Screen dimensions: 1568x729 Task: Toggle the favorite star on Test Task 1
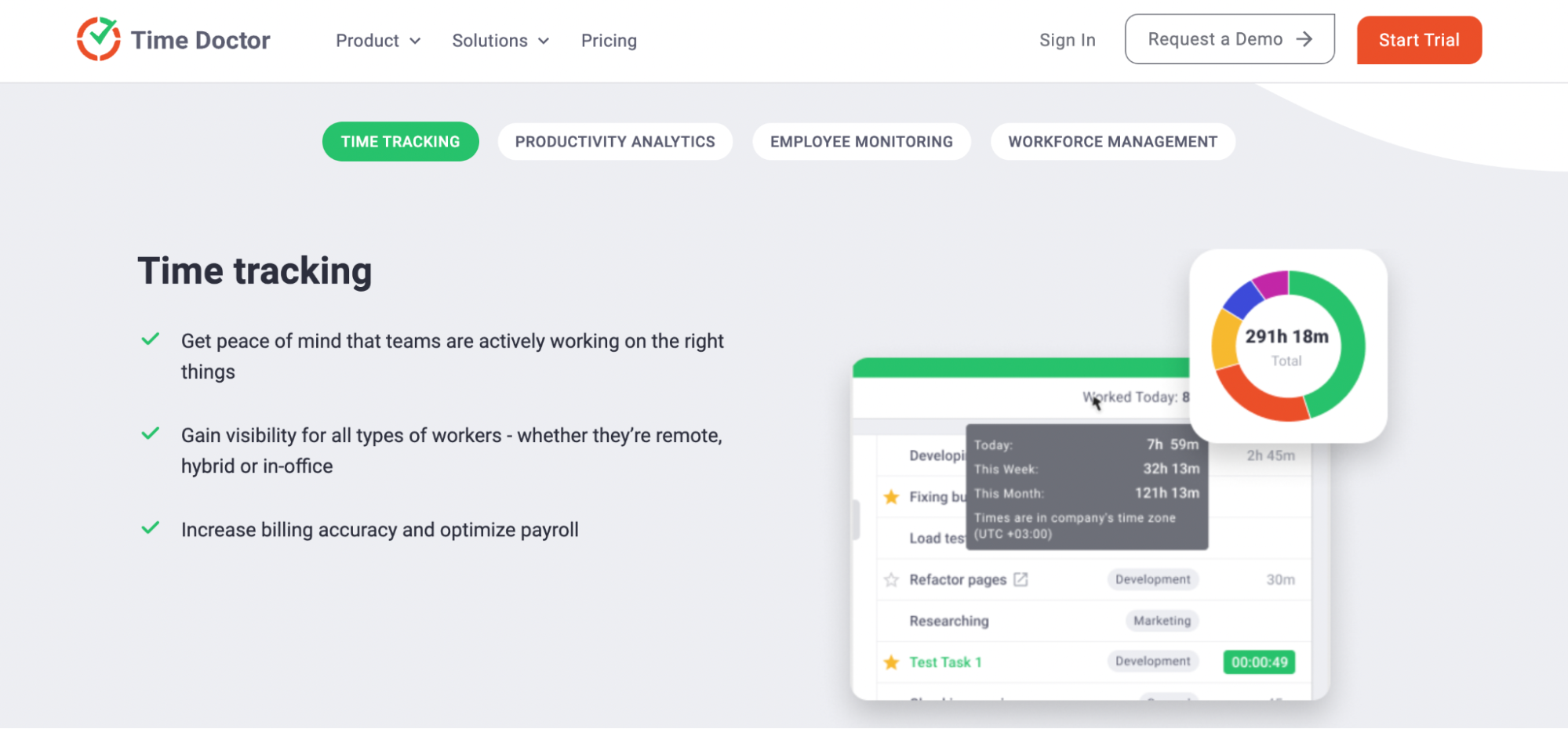[x=891, y=662]
